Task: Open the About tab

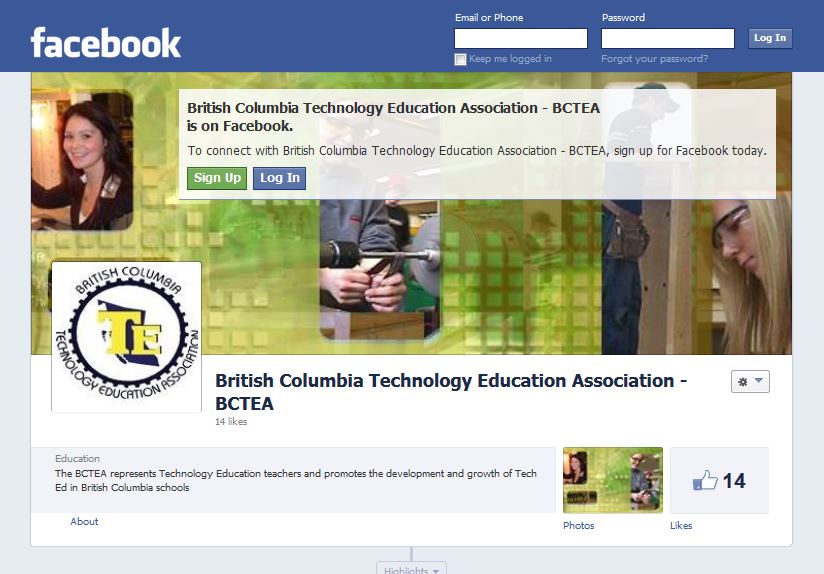Action: (x=84, y=521)
